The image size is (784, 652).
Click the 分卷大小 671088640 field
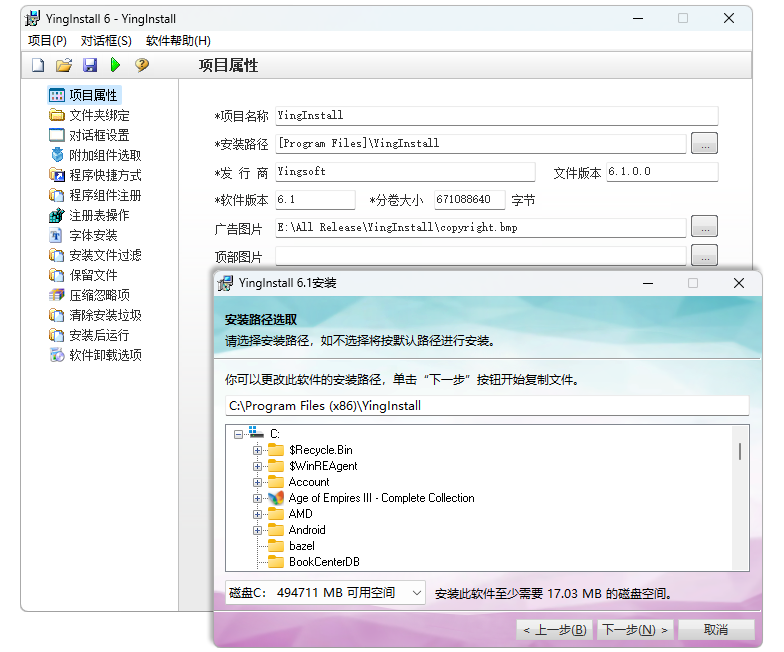470,200
